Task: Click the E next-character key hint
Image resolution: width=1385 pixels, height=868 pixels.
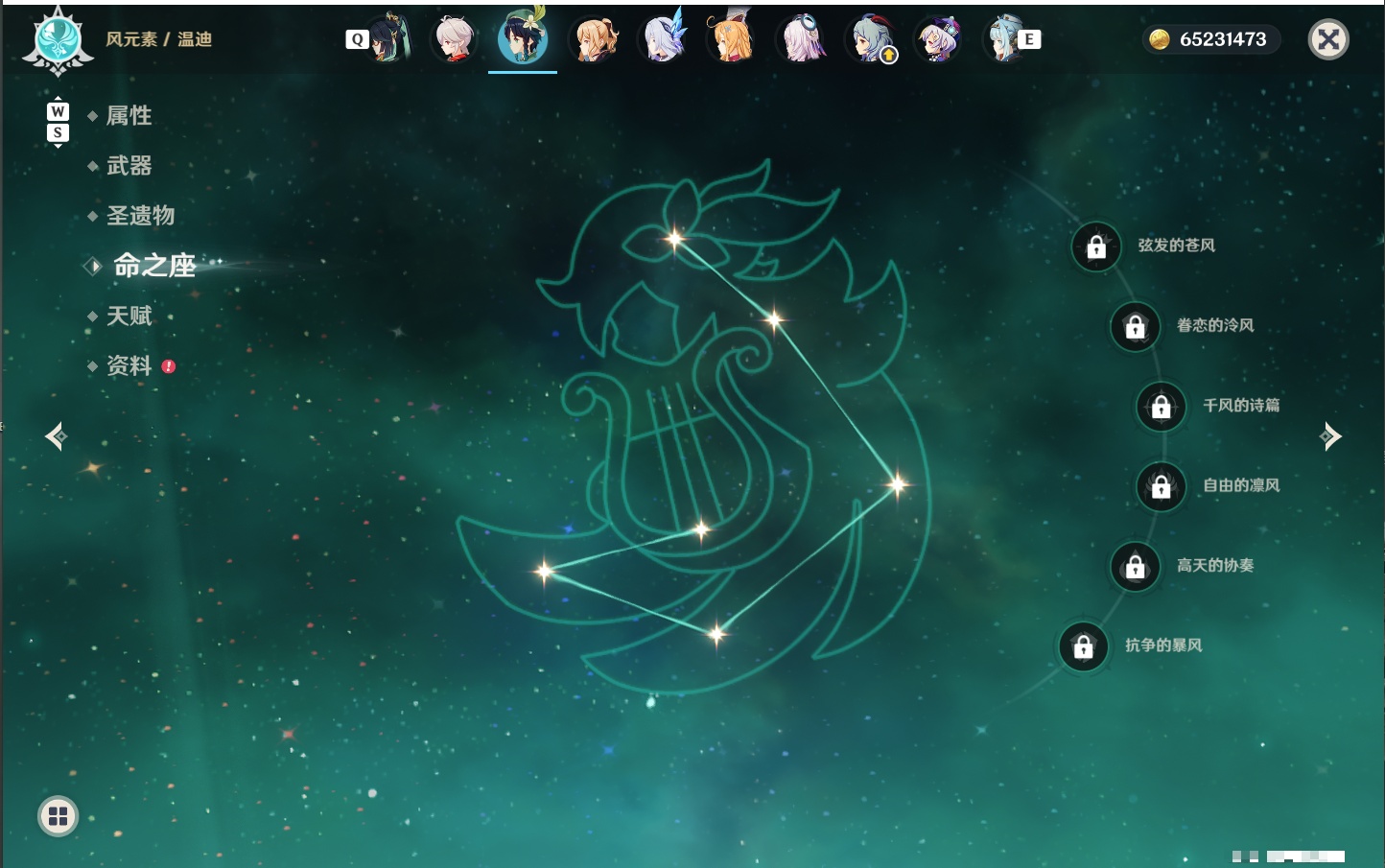Action: [1029, 39]
